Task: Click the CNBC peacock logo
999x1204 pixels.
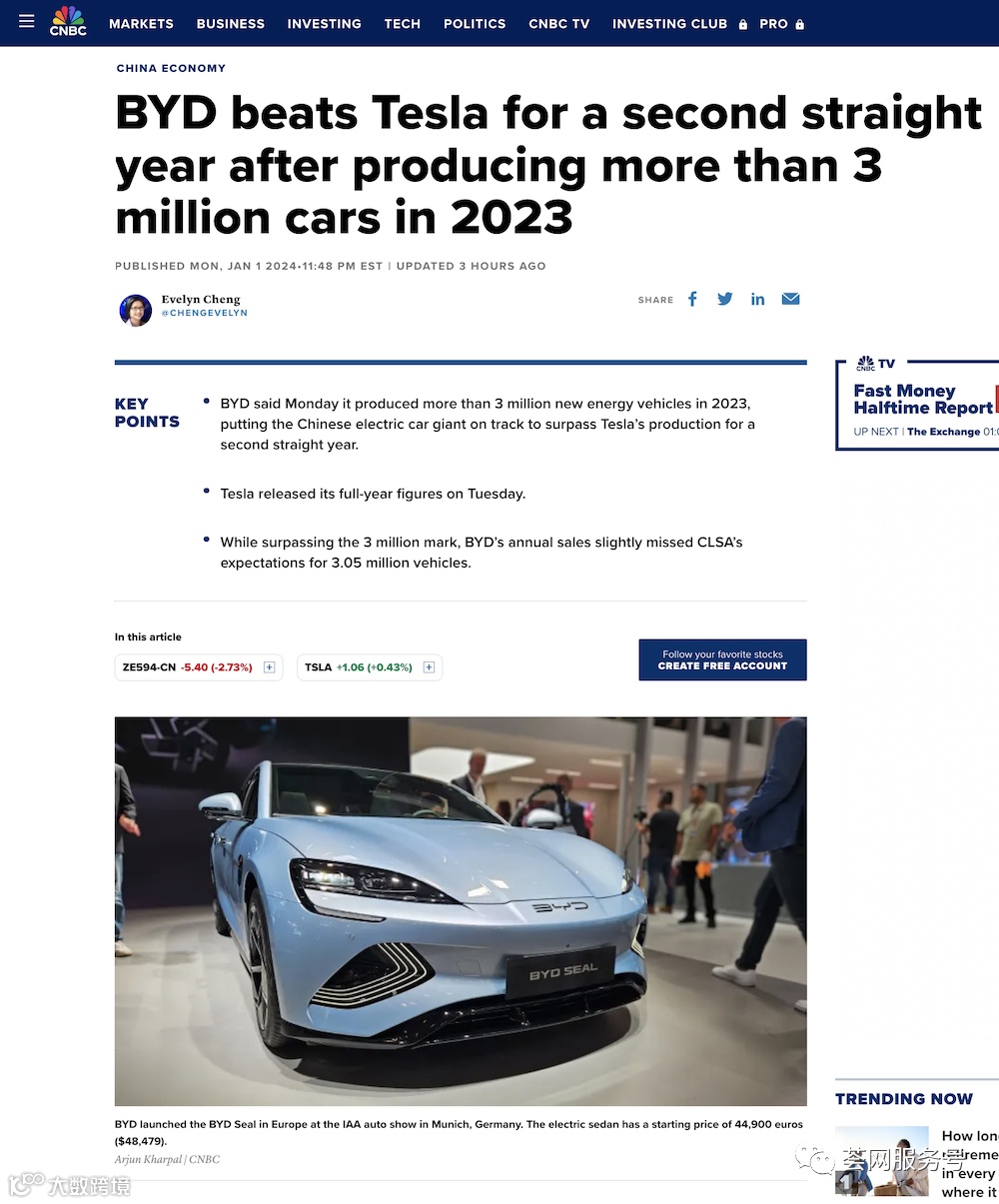Action: (x=68, y=21)
